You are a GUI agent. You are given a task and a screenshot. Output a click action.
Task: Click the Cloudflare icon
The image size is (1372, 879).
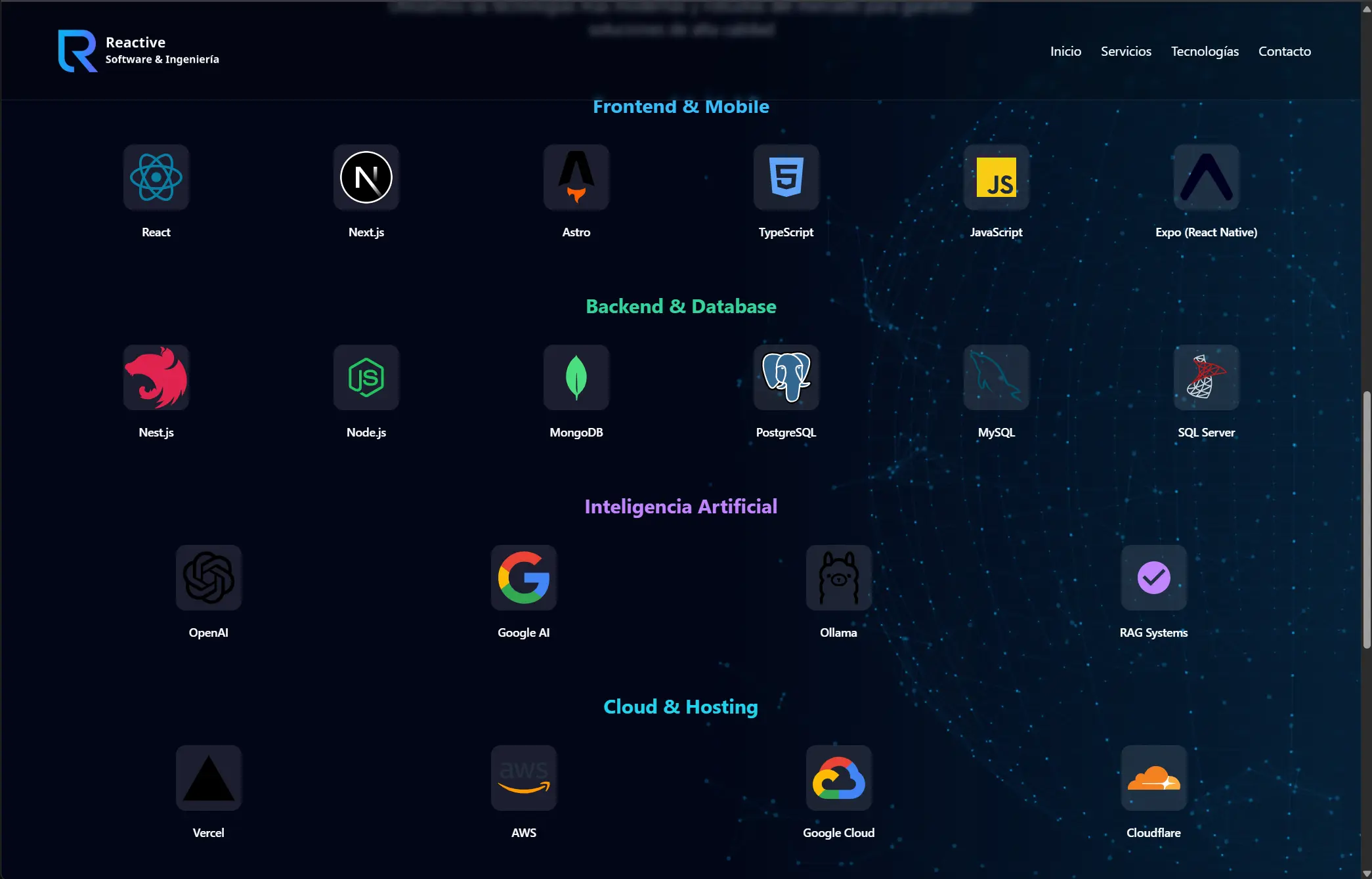[1154, 778]
